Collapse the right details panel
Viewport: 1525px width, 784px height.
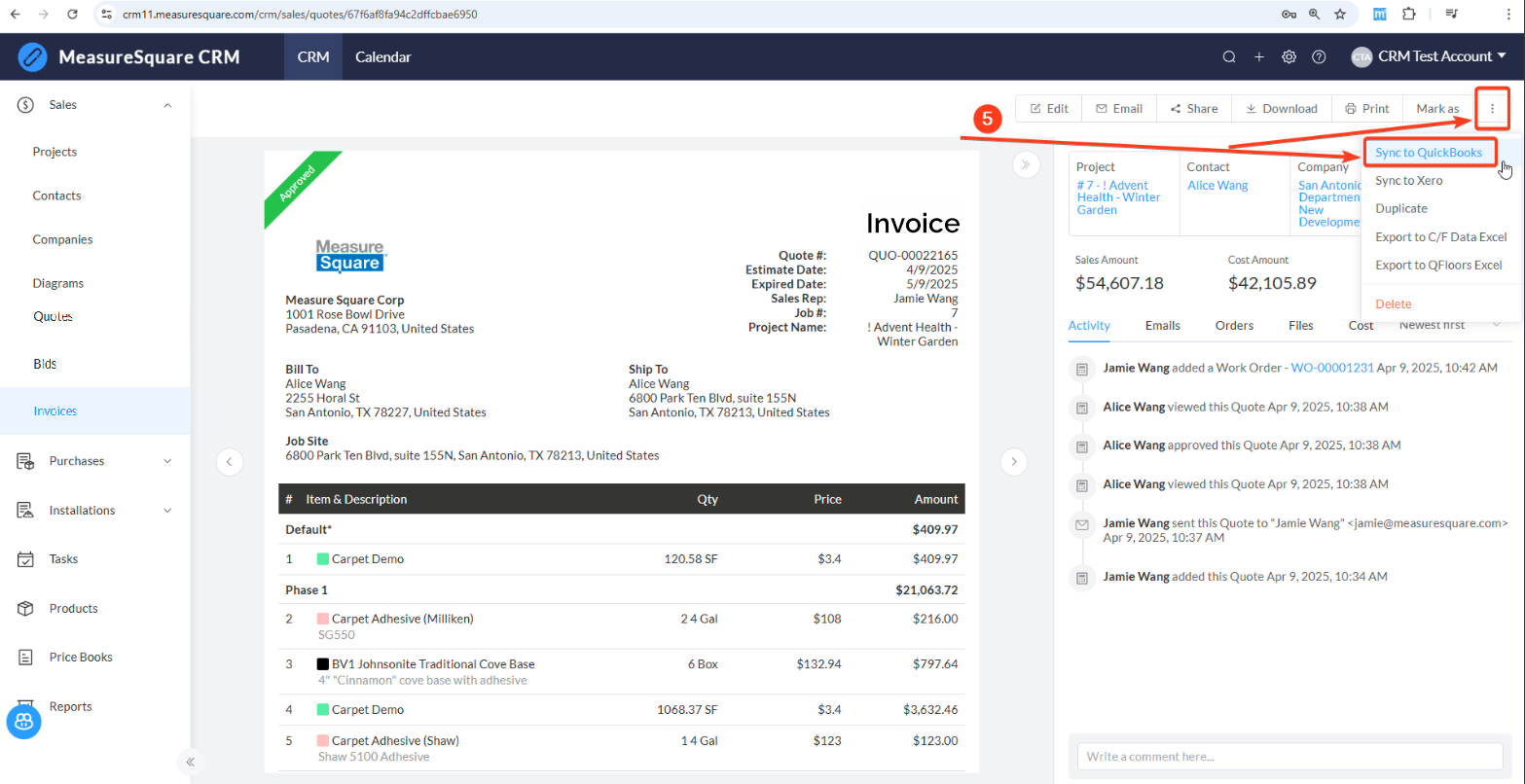pos(1026,164)
